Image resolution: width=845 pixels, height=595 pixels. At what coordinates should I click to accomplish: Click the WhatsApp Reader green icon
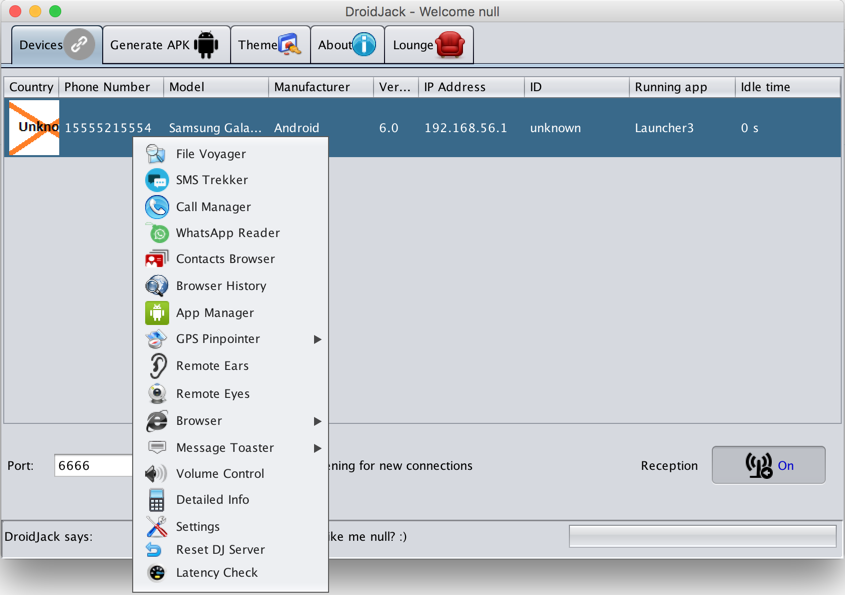157,233
